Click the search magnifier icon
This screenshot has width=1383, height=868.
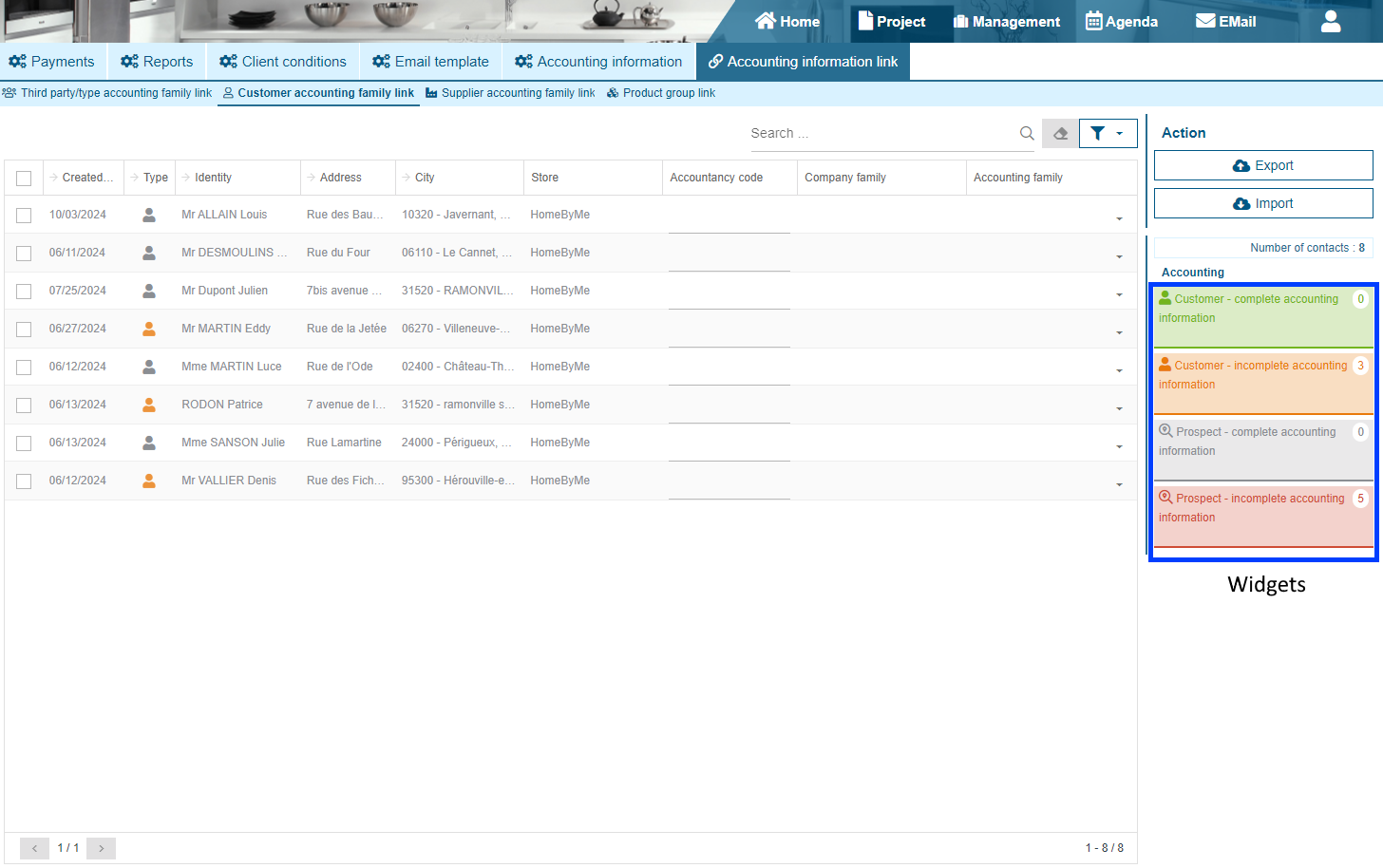pos(1027,134)
